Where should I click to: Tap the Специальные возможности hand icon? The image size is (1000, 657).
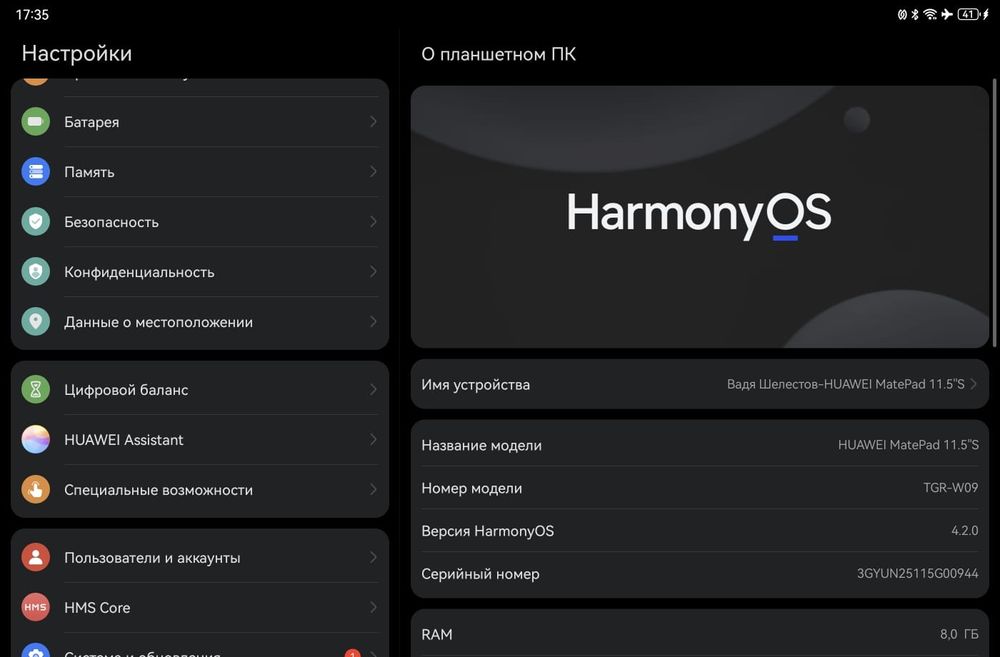[36, 489]
